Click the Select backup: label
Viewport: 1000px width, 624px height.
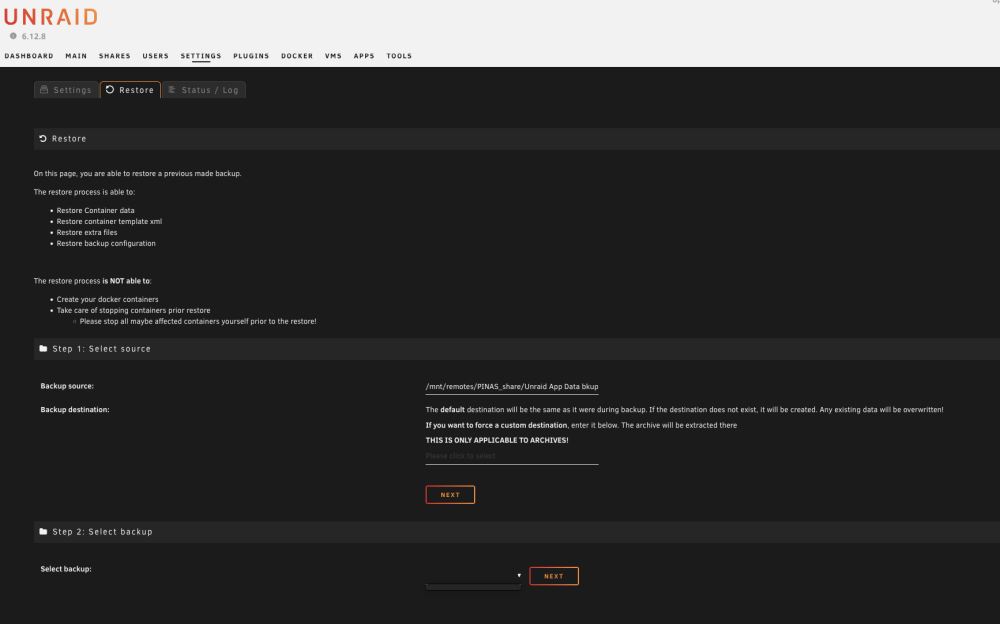click(66, 569)
